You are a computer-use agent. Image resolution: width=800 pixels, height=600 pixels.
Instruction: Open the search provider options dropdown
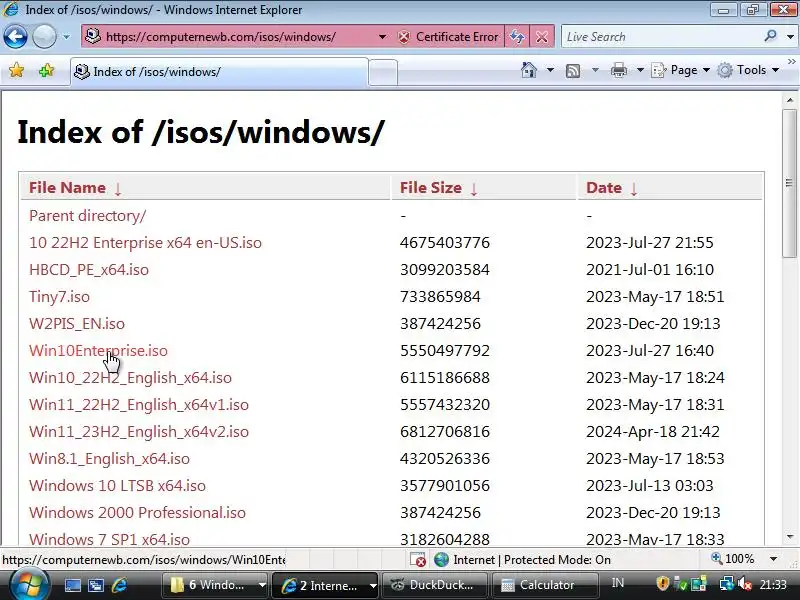(790, 37)
